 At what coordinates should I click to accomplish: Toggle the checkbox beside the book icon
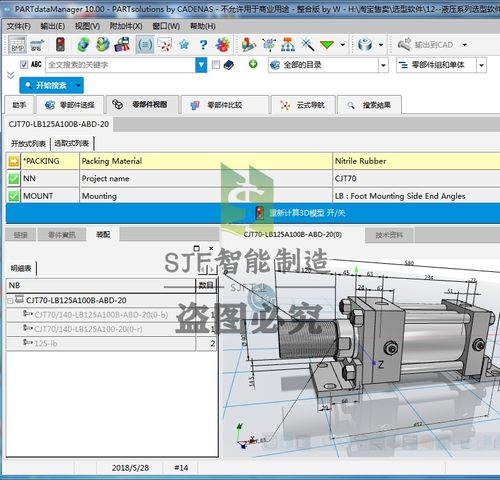point(216,65)
